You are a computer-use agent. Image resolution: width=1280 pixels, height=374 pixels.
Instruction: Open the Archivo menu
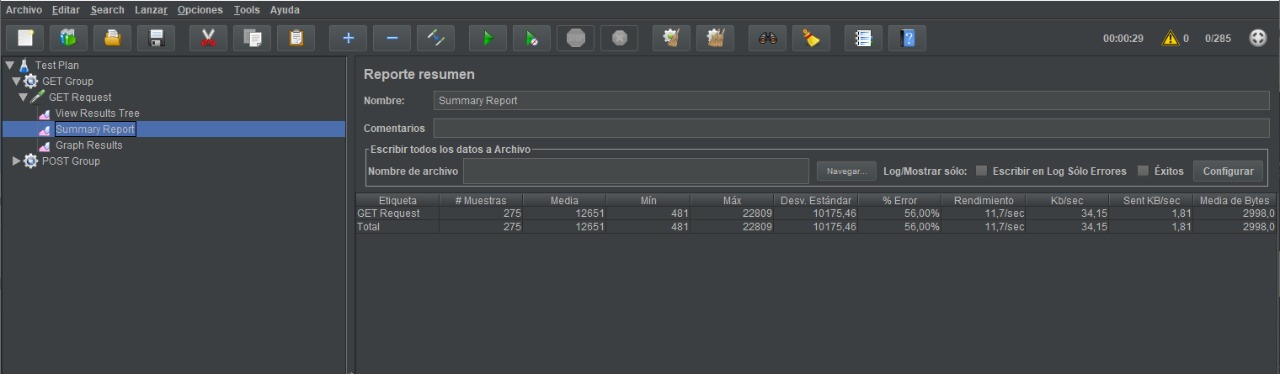point(24,10)
